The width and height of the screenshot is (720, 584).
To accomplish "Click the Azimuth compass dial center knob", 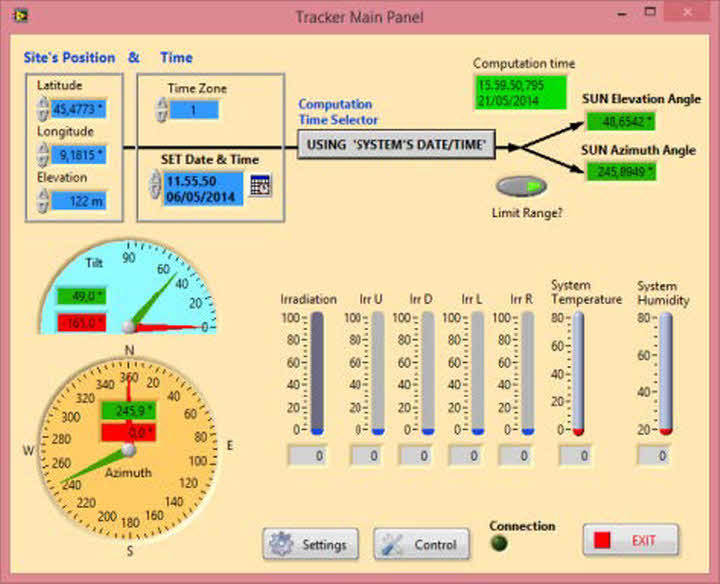I will coord(128,450).
